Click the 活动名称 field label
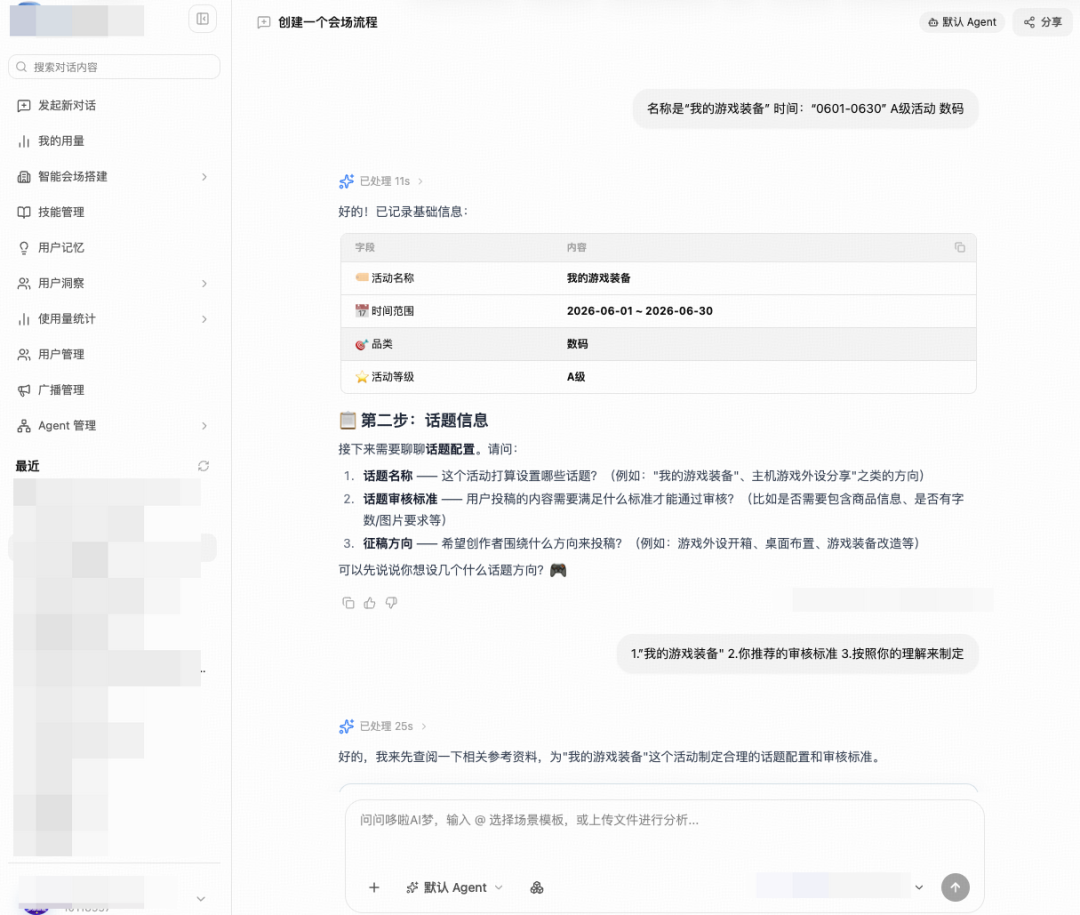 393,278
